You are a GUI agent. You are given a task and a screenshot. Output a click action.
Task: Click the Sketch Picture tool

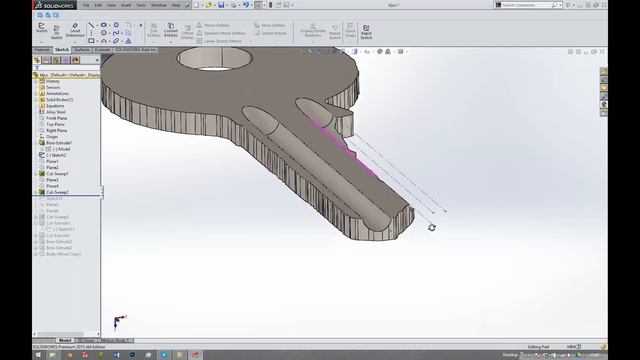point(270,33)
